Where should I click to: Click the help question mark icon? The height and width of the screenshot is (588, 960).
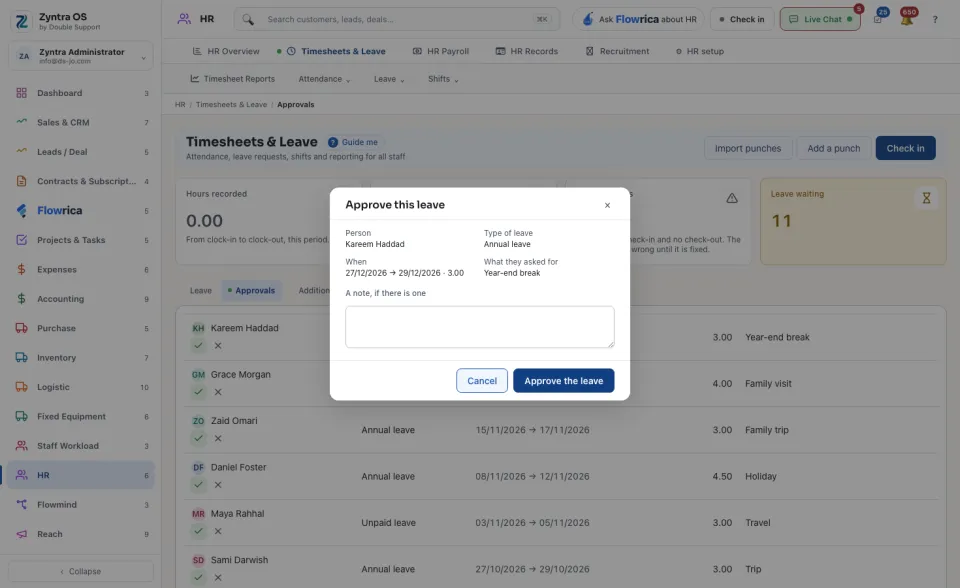click(x=935, y=20)
